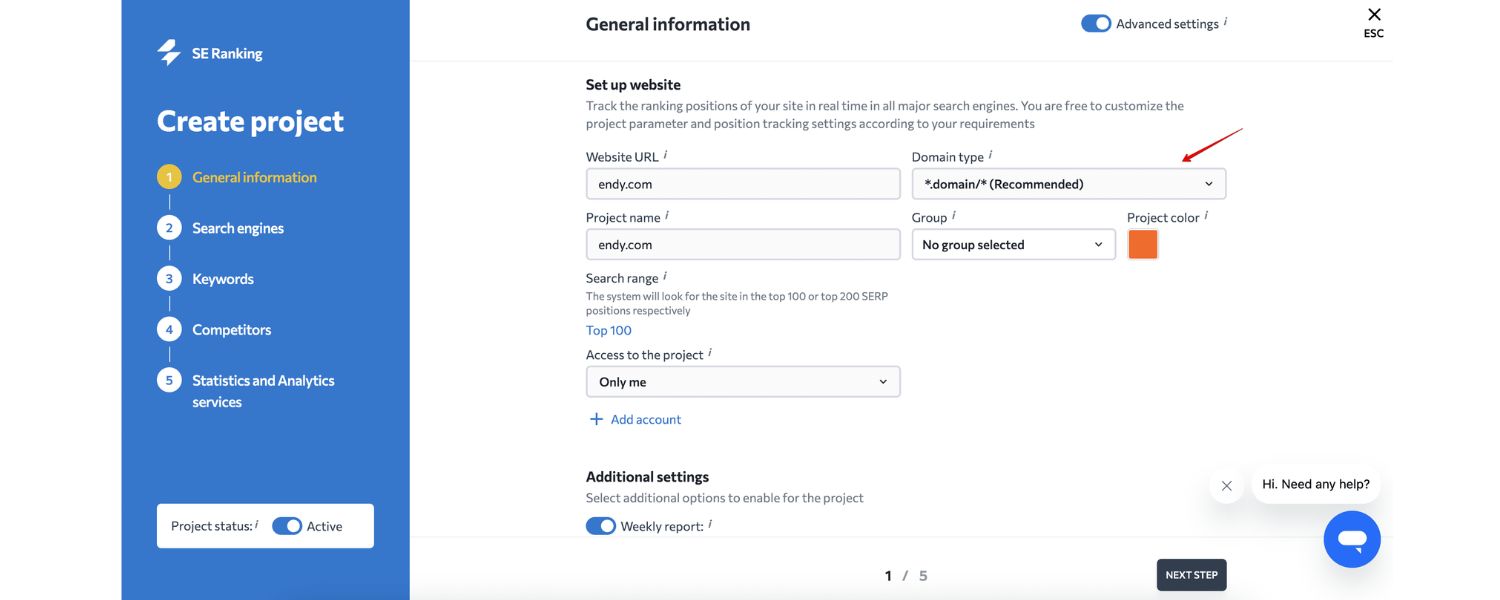Click the info icon next to Search range
The width and height of the screenshot is (1500, 600).
(x=665, y=277)
